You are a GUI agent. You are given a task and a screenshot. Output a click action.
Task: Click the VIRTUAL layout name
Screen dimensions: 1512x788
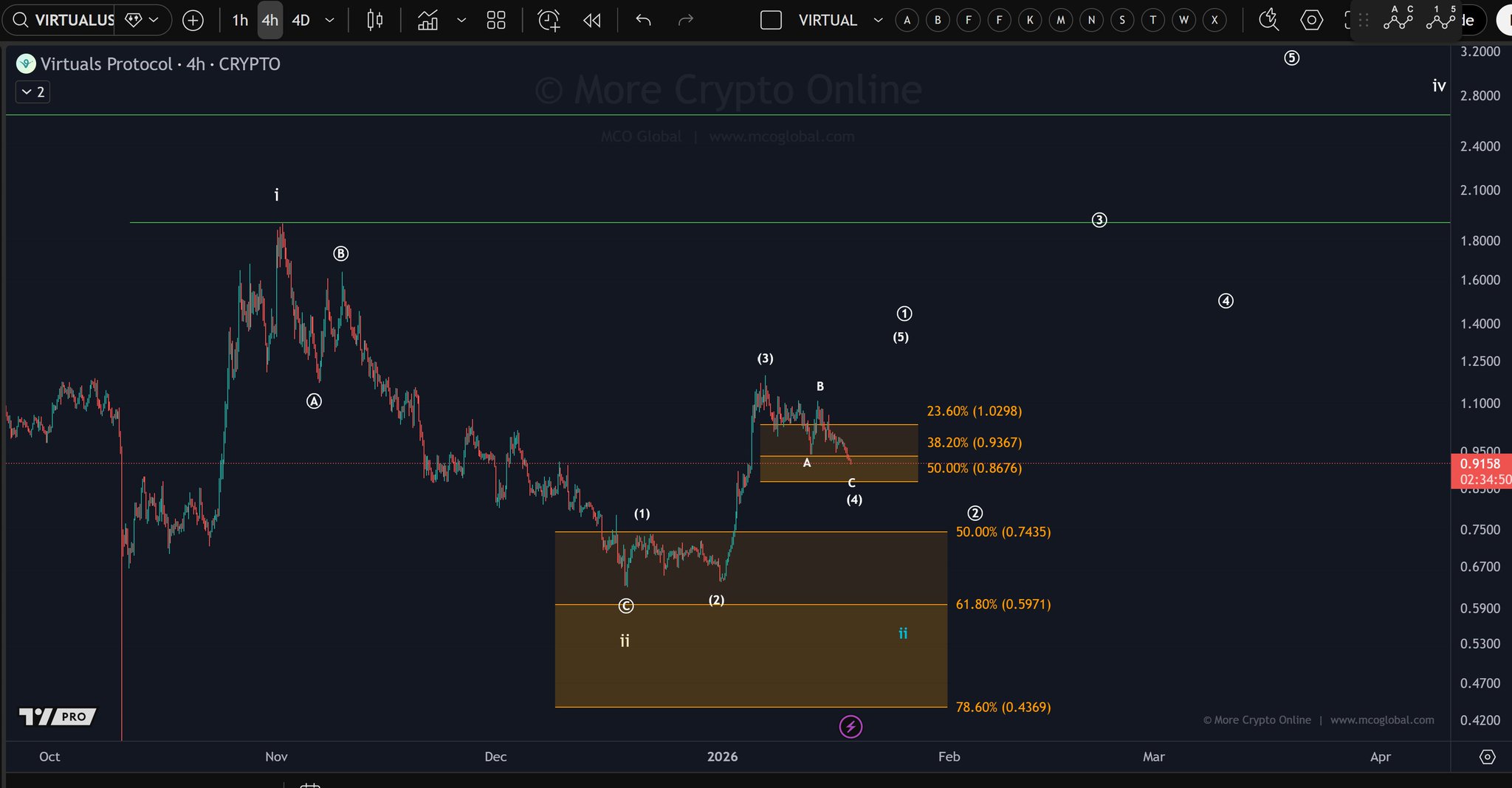coord(828,20)
